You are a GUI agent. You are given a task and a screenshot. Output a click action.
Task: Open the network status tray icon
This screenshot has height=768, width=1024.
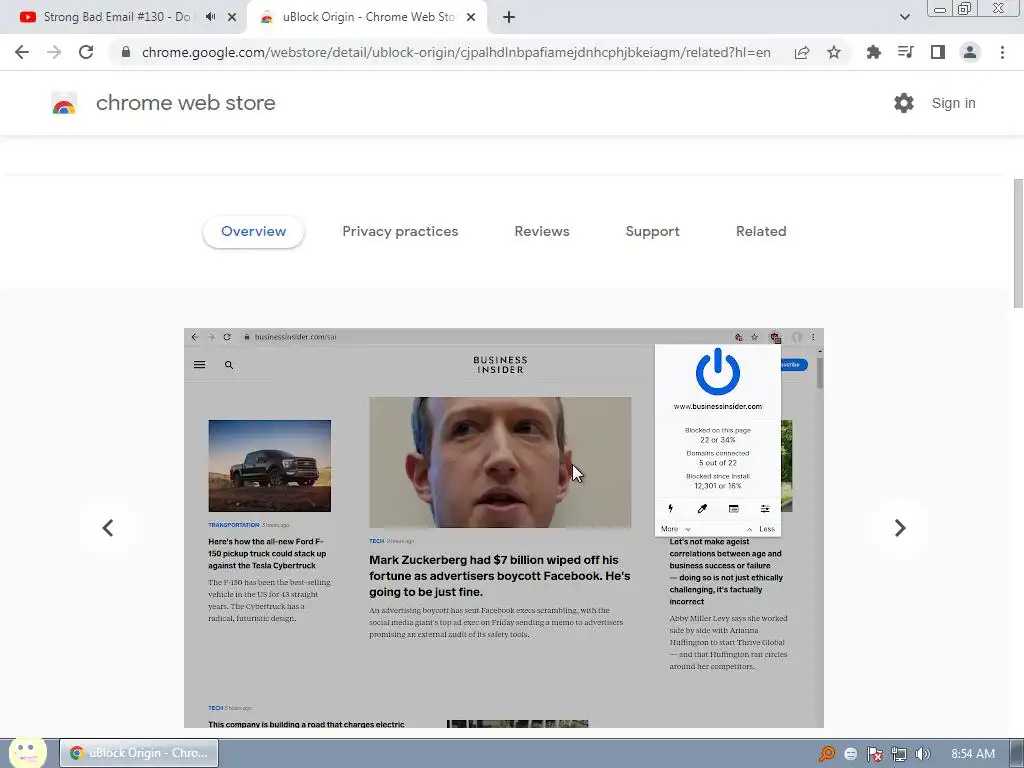click(x=899, y=754)
